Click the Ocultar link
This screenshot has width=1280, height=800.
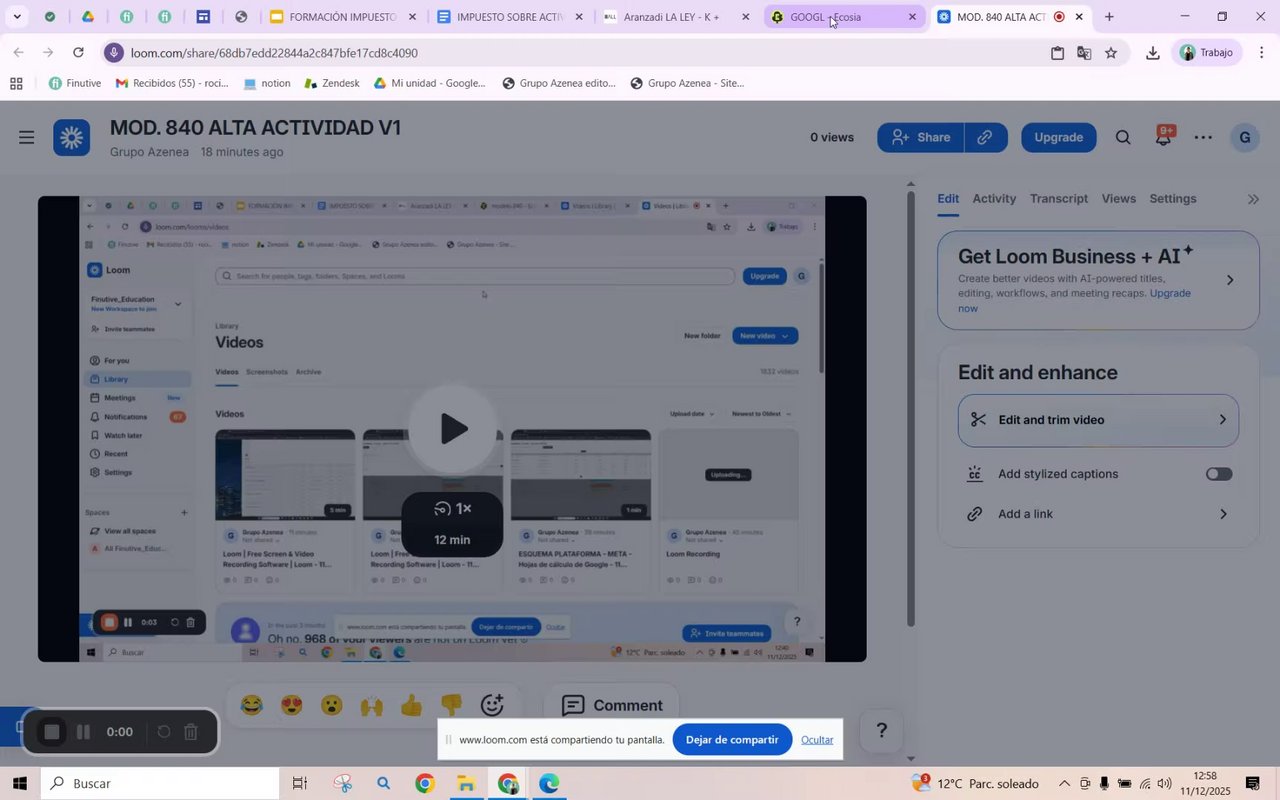click(817, 740)
